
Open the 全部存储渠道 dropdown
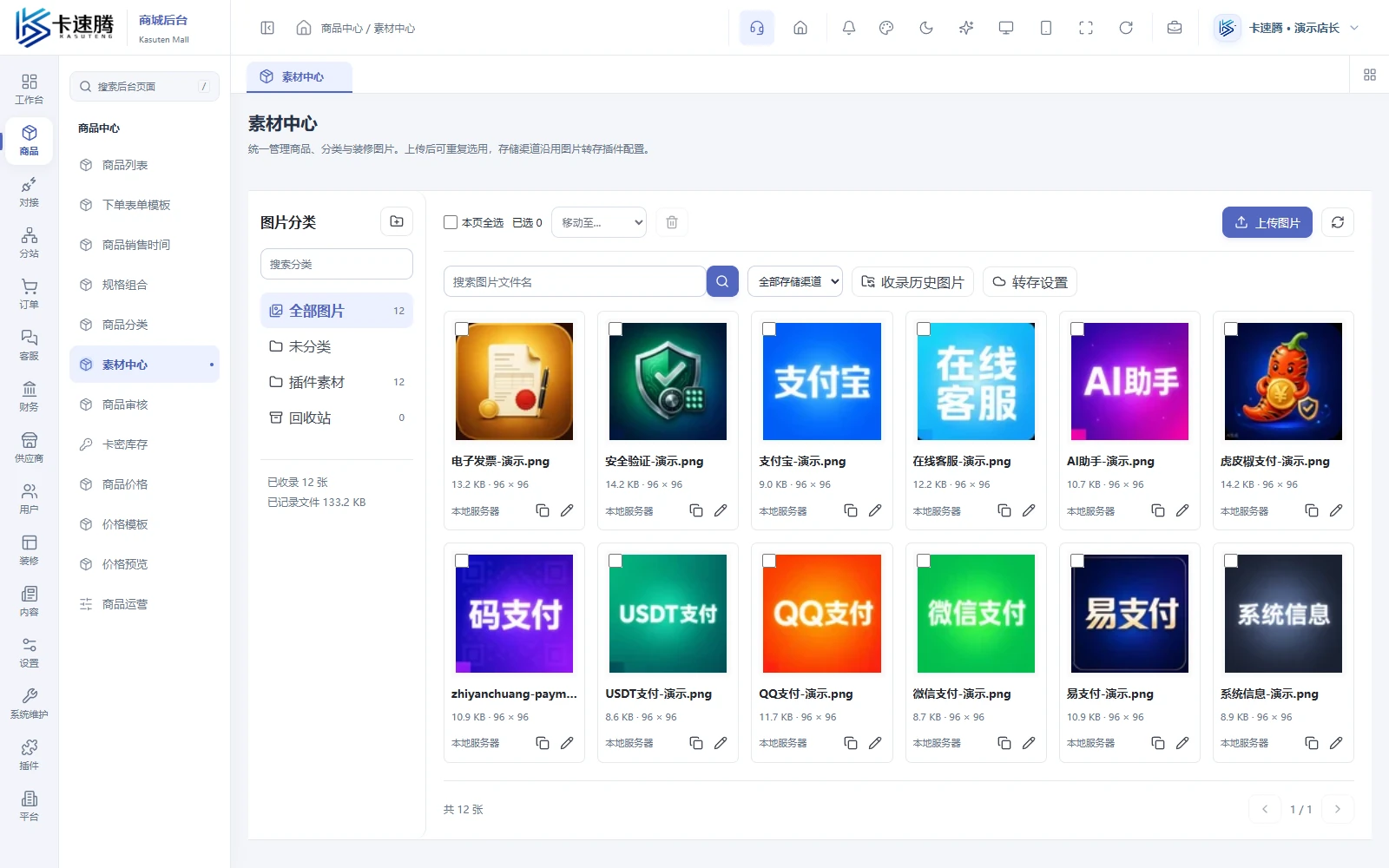[795, 281]
